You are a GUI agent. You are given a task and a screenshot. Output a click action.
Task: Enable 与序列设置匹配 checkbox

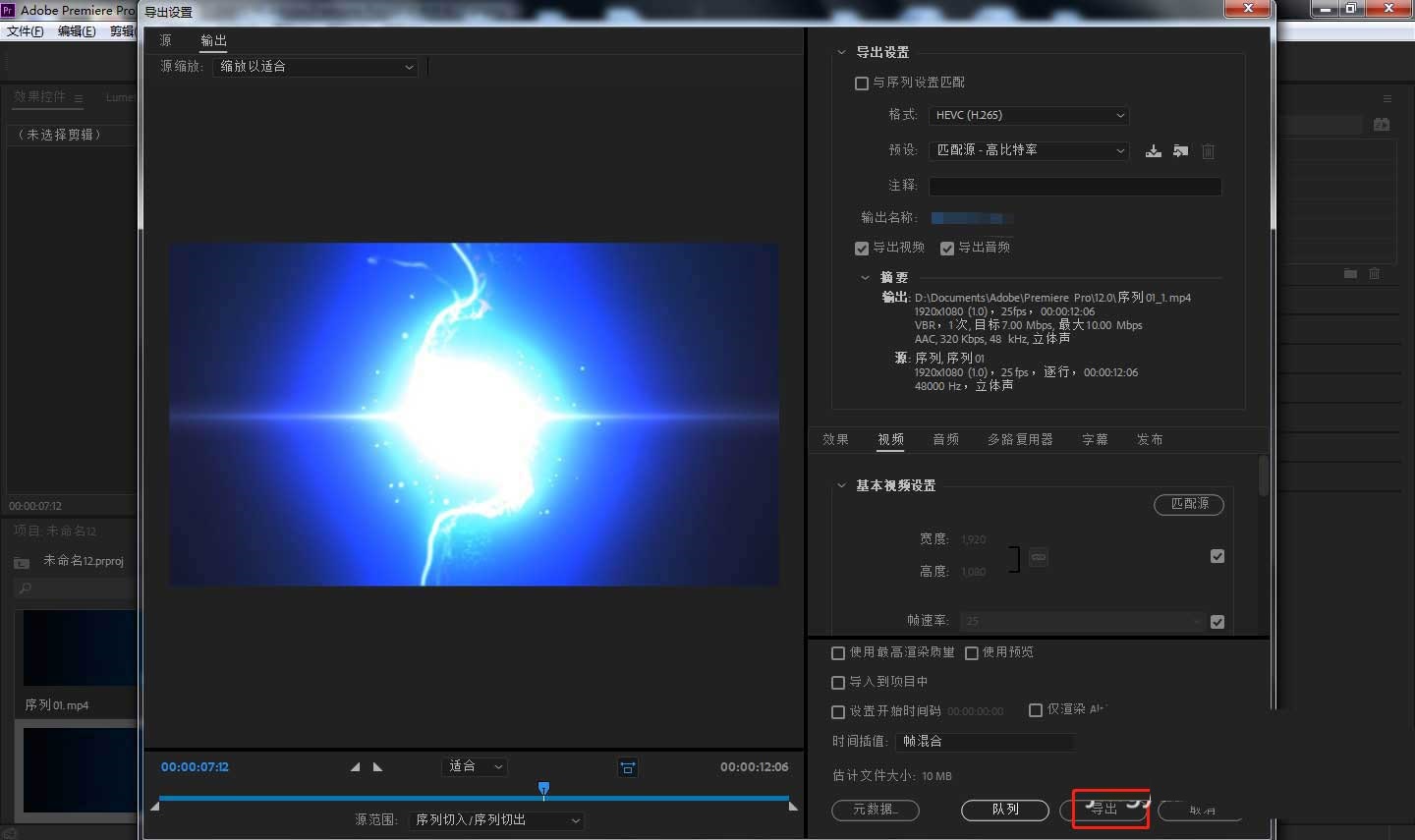[861, 83]
